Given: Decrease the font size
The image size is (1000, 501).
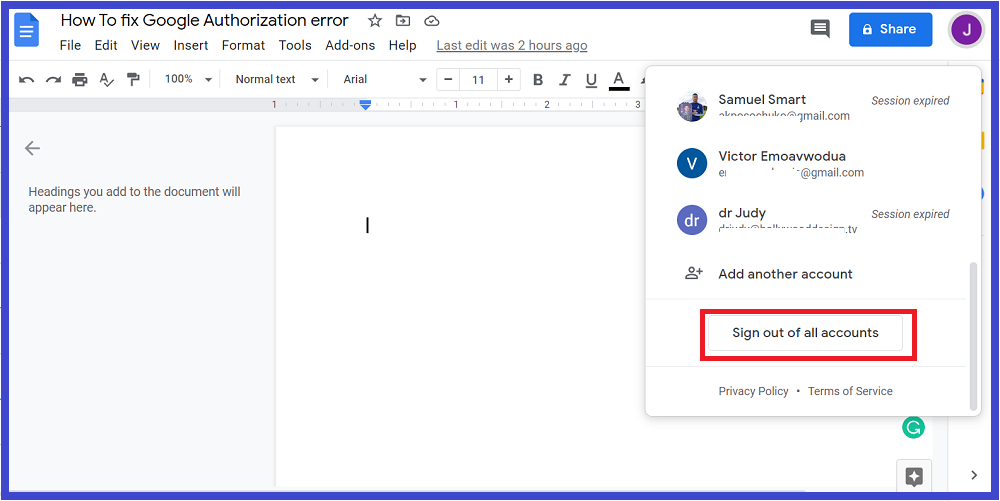Looking at the screenshot, I should (448, 80).
